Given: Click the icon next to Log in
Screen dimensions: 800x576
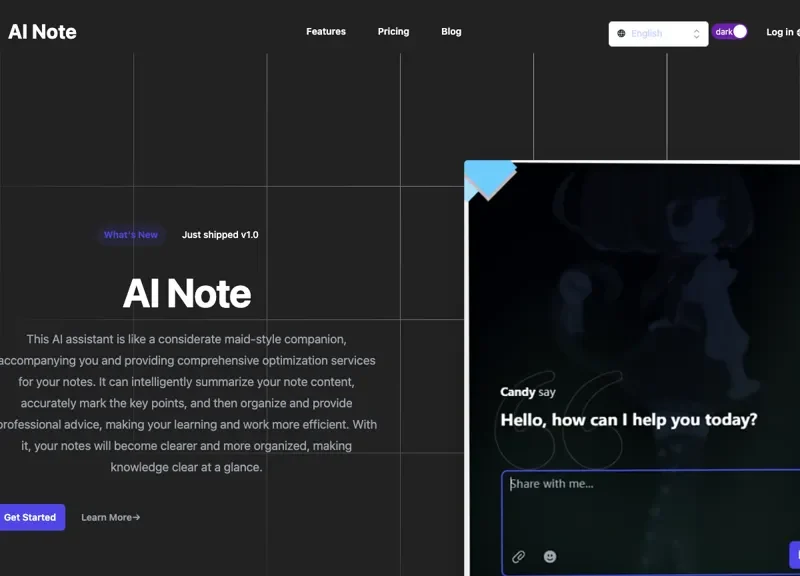Looking at the screenshot, I should click(797, 32).
